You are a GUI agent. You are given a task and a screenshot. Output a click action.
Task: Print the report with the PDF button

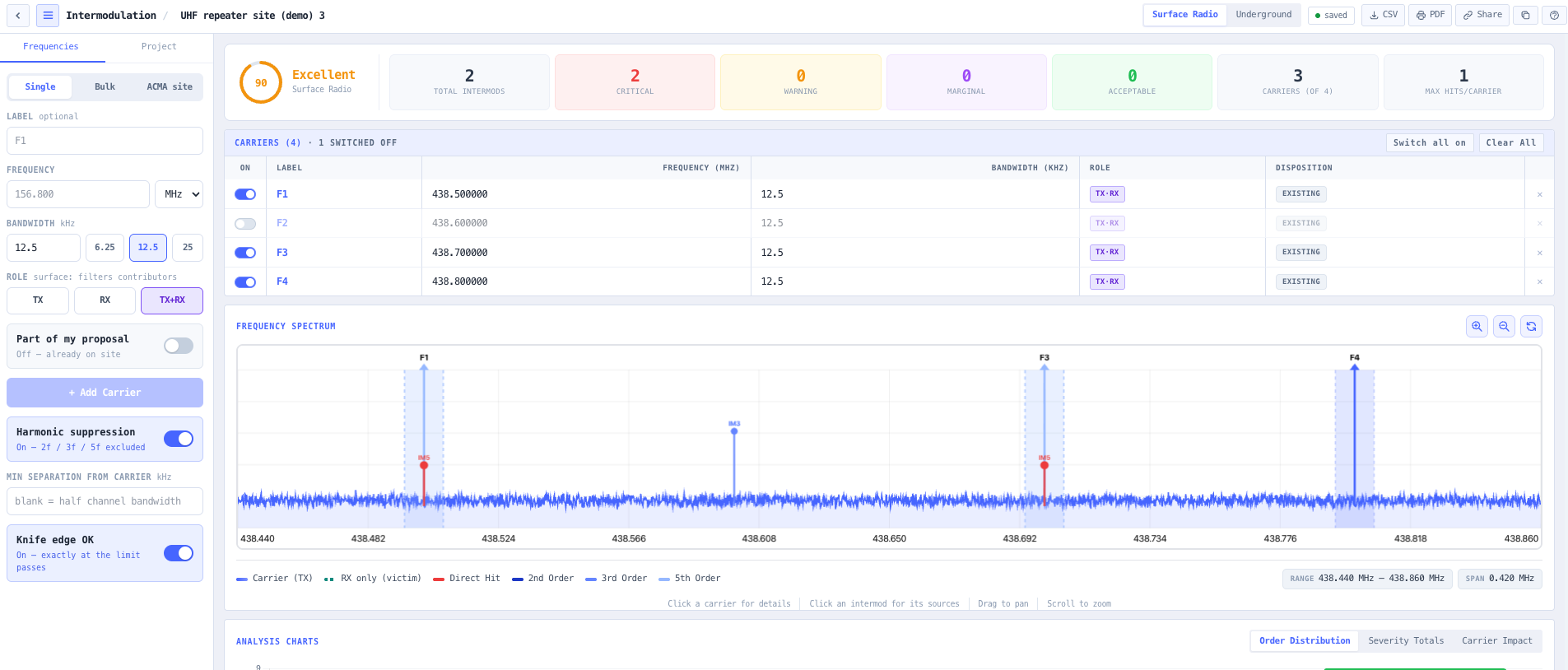tap(1431, 15)
